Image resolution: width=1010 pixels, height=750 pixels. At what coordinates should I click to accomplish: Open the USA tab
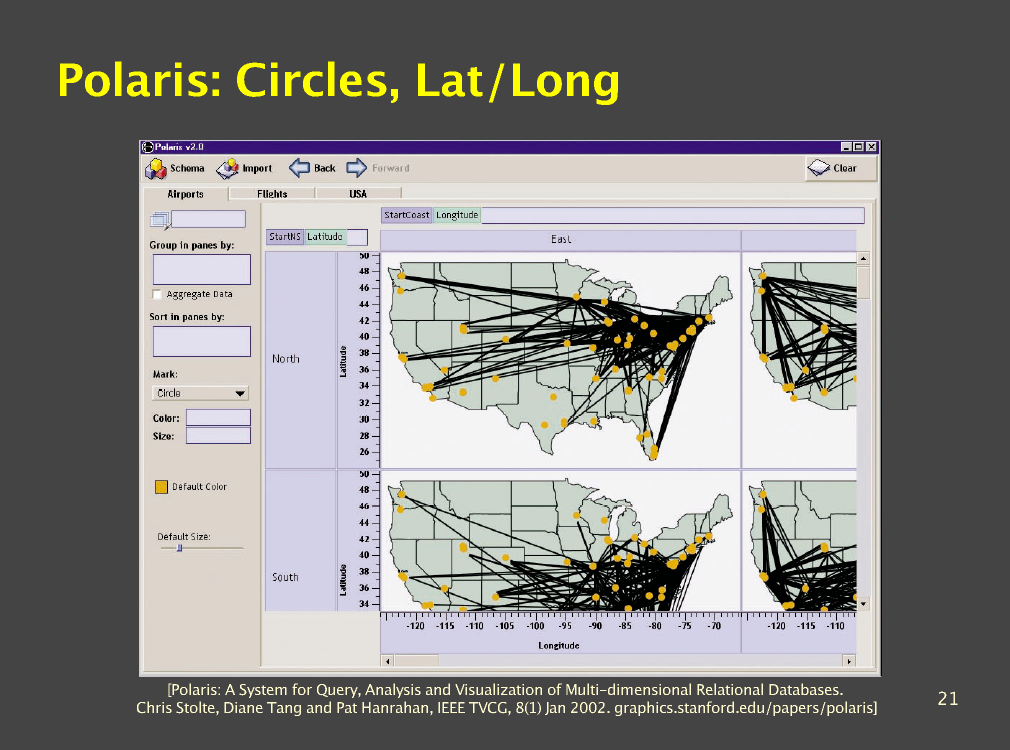[358, 193]
